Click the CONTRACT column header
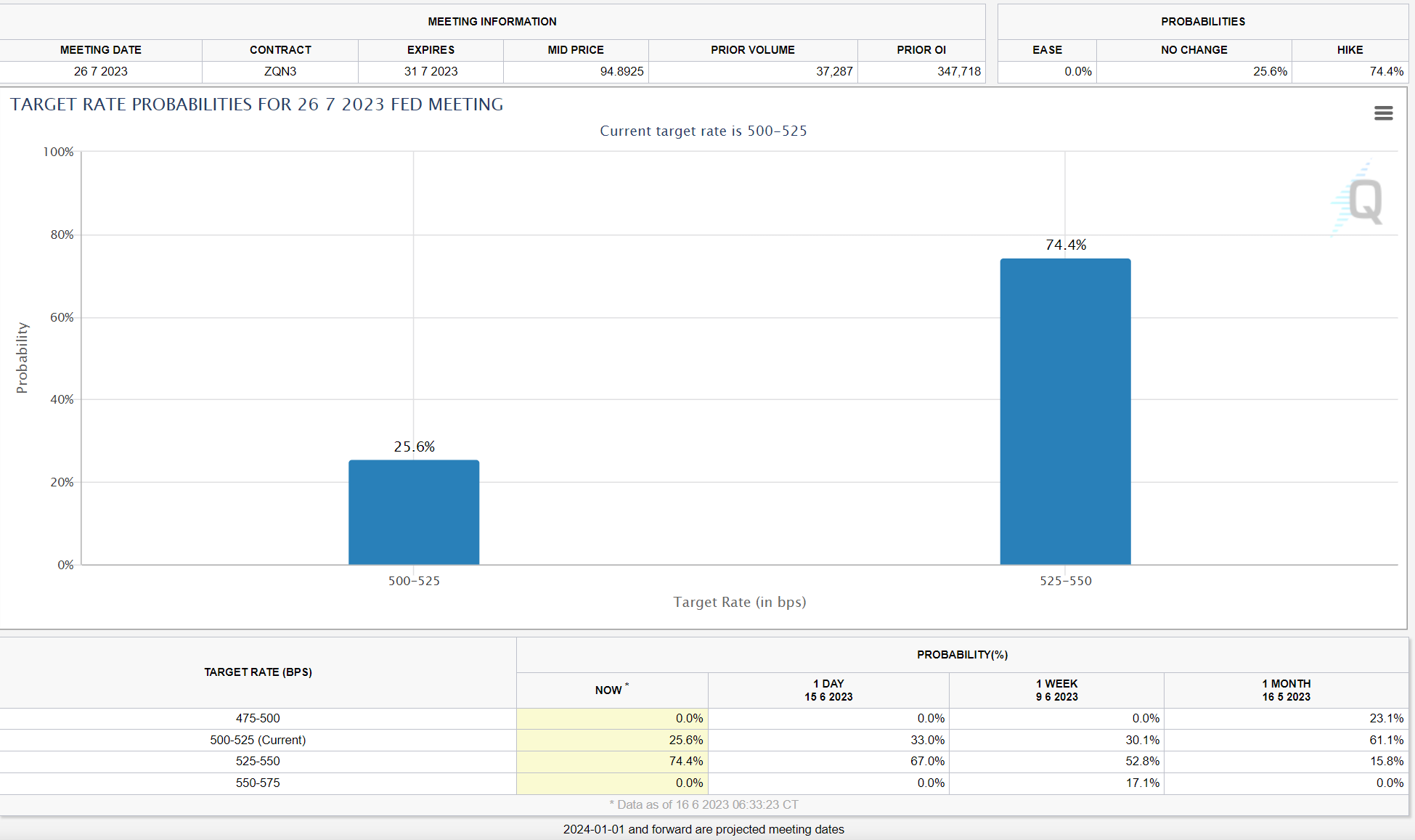1415x840 pixels. tap(280, 50)
